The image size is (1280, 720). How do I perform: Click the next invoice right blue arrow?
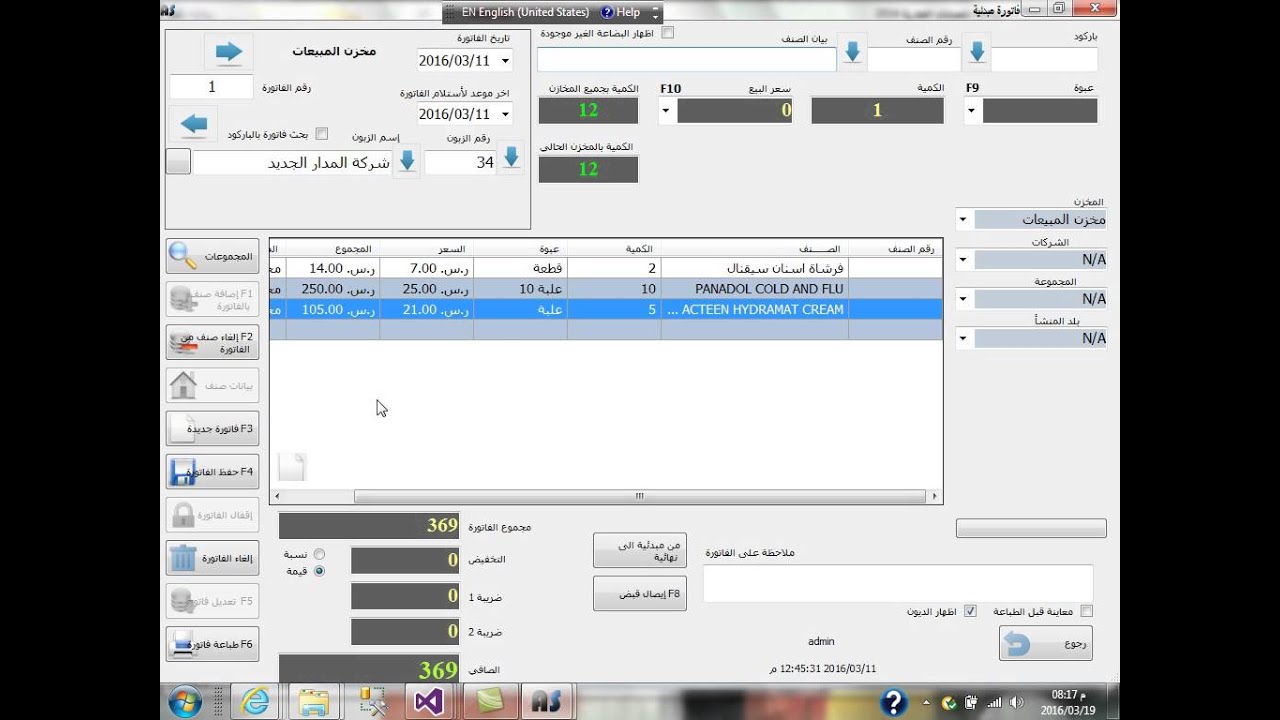click(x=229, y=52)
